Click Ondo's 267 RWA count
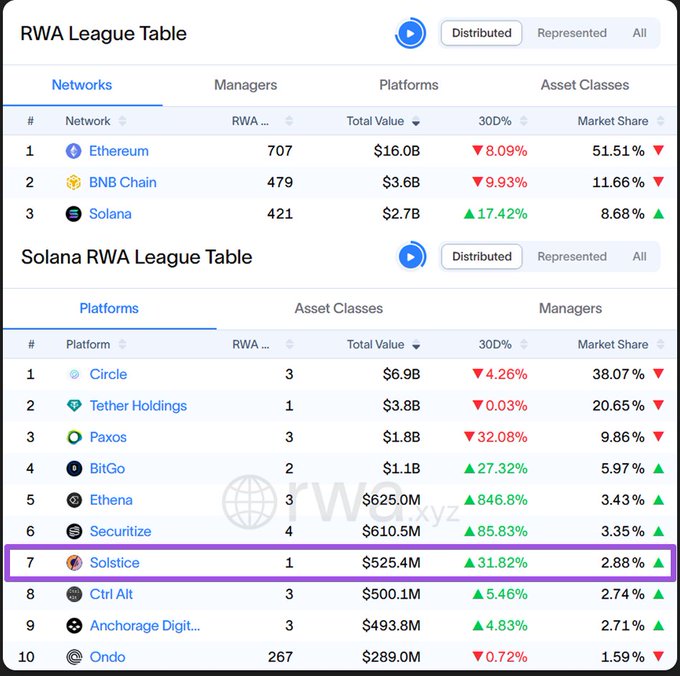Viewport: 680px width, 676px height. tap(280, 657)
